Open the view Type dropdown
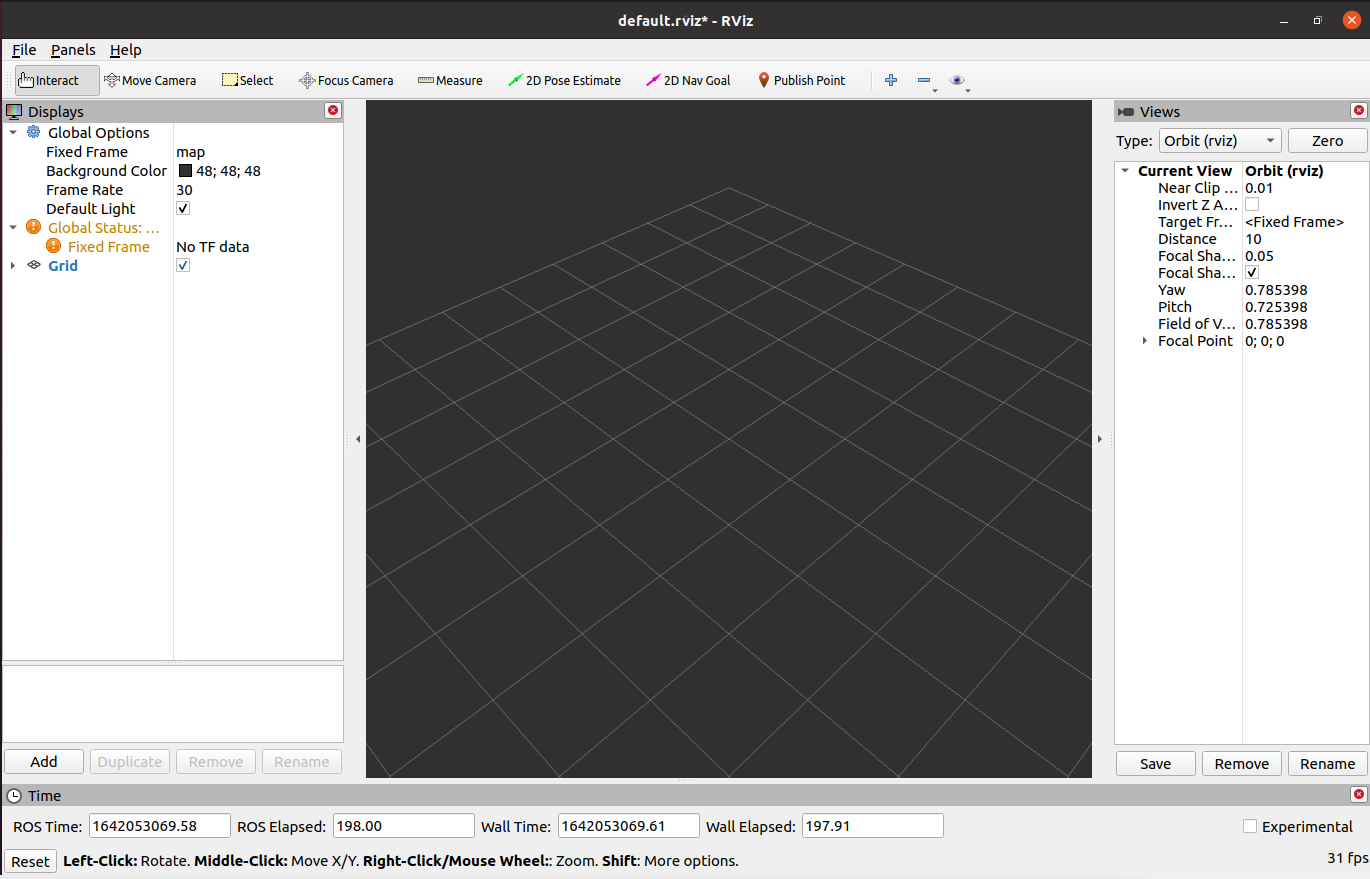 1220,141
